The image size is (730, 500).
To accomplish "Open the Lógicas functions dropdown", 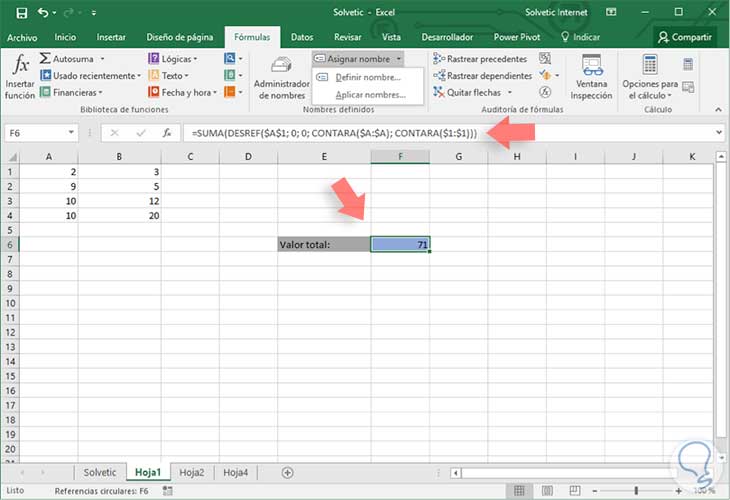I will pos(173,59).
